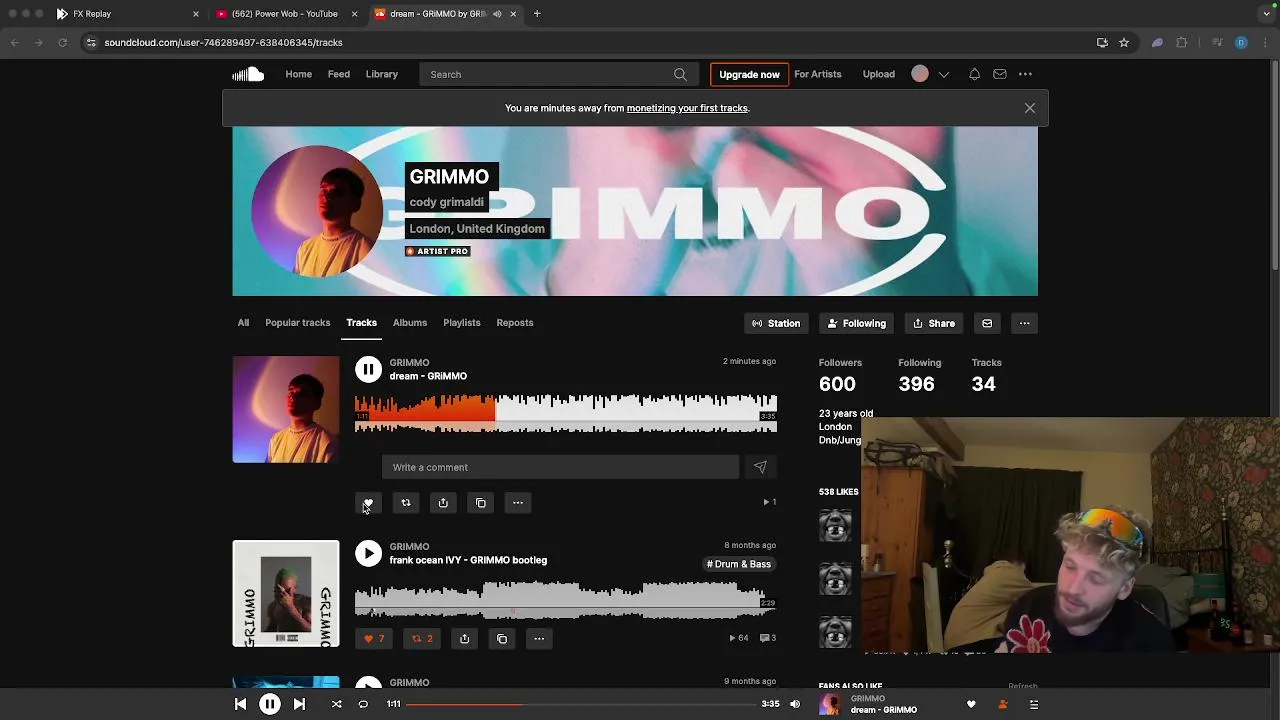Viewport: 1280px width, 720px height.
Task: Toggle shuffle in player bar
Action: pos(336,704)
